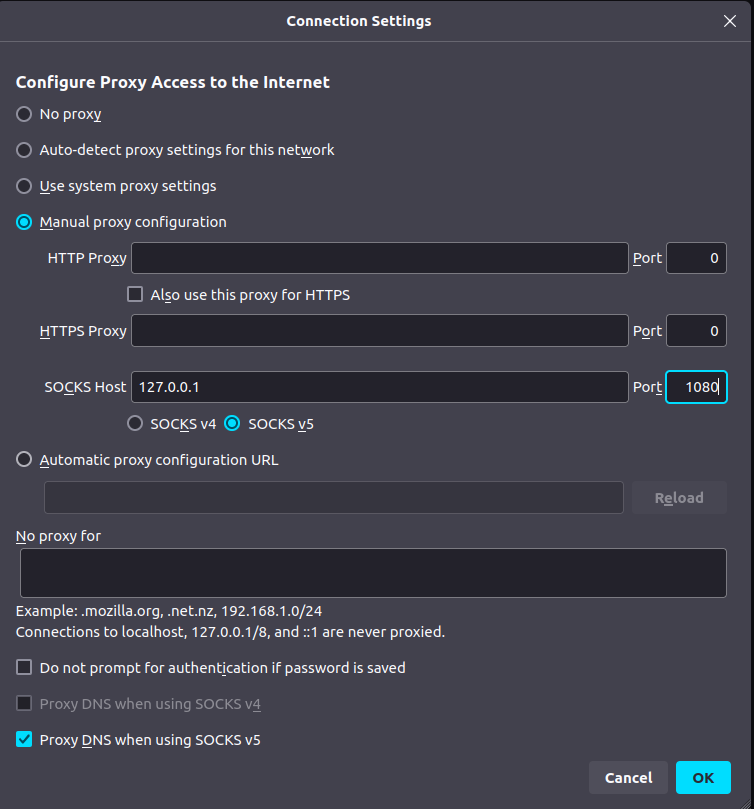Click the No proxy for text area
This screenshot has height=809, width=754.
(373, 573)
